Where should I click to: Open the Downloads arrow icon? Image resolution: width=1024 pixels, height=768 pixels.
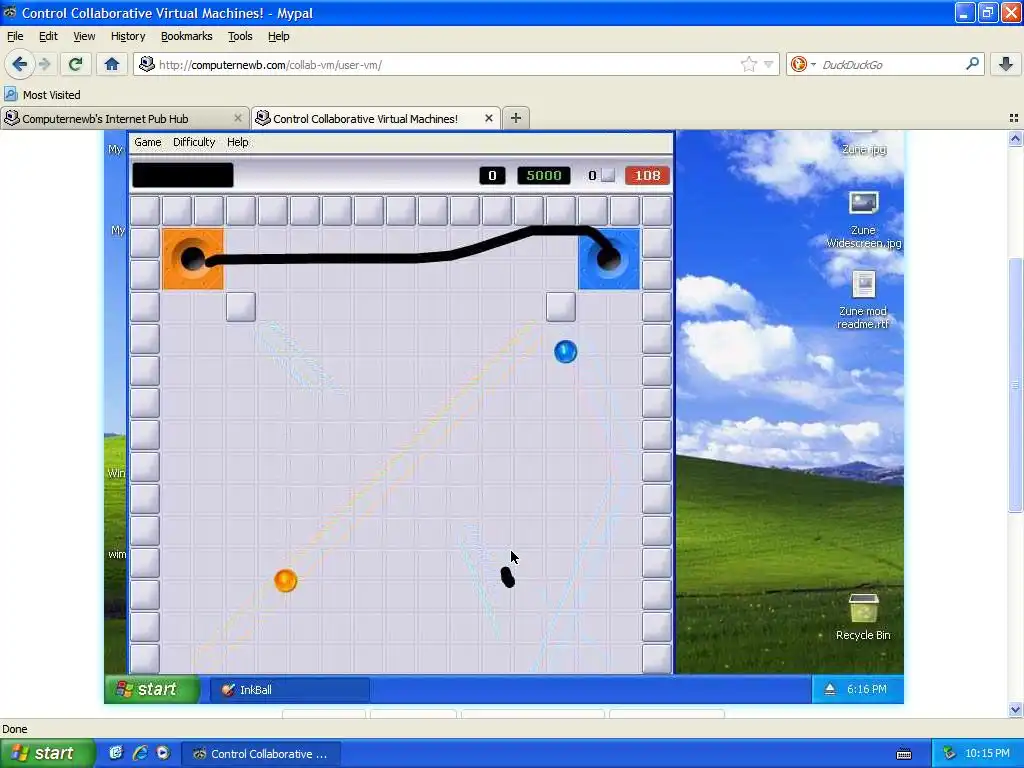1006,64
